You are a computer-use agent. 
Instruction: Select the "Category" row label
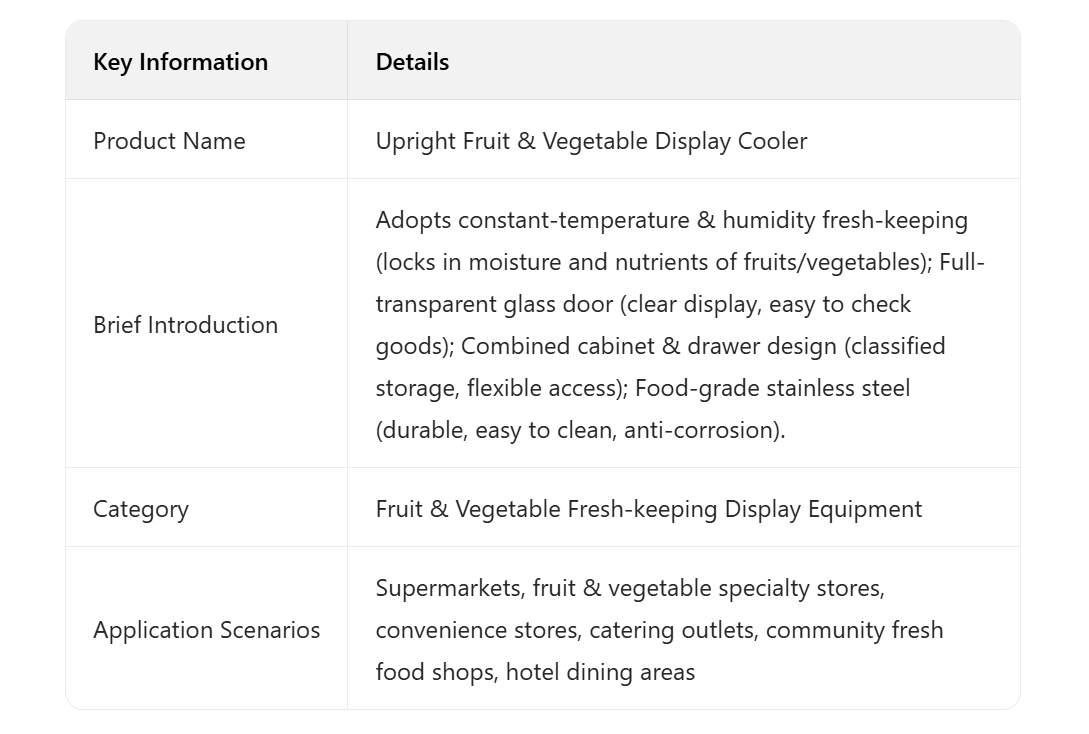[x=141, y=509]
